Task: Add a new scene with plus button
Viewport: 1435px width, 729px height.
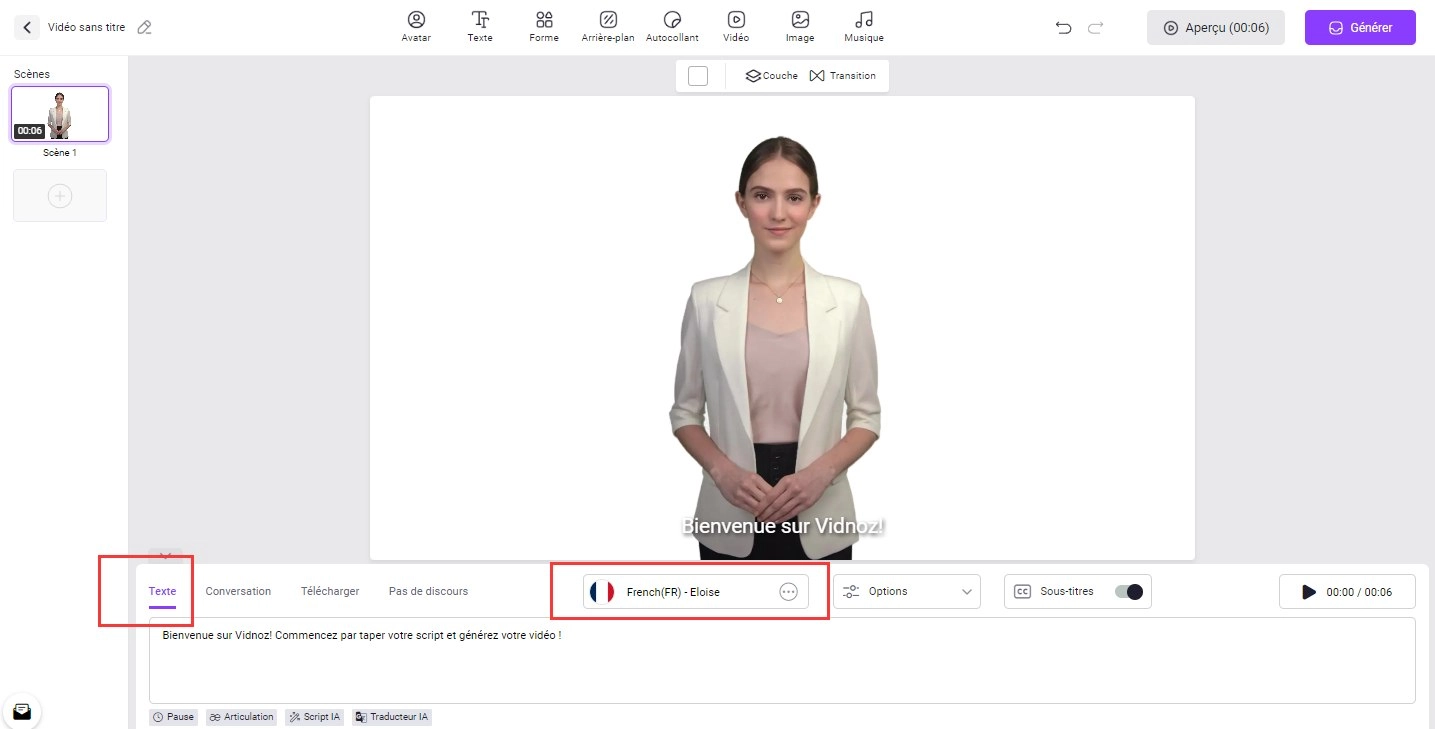Action: [60, 196]
